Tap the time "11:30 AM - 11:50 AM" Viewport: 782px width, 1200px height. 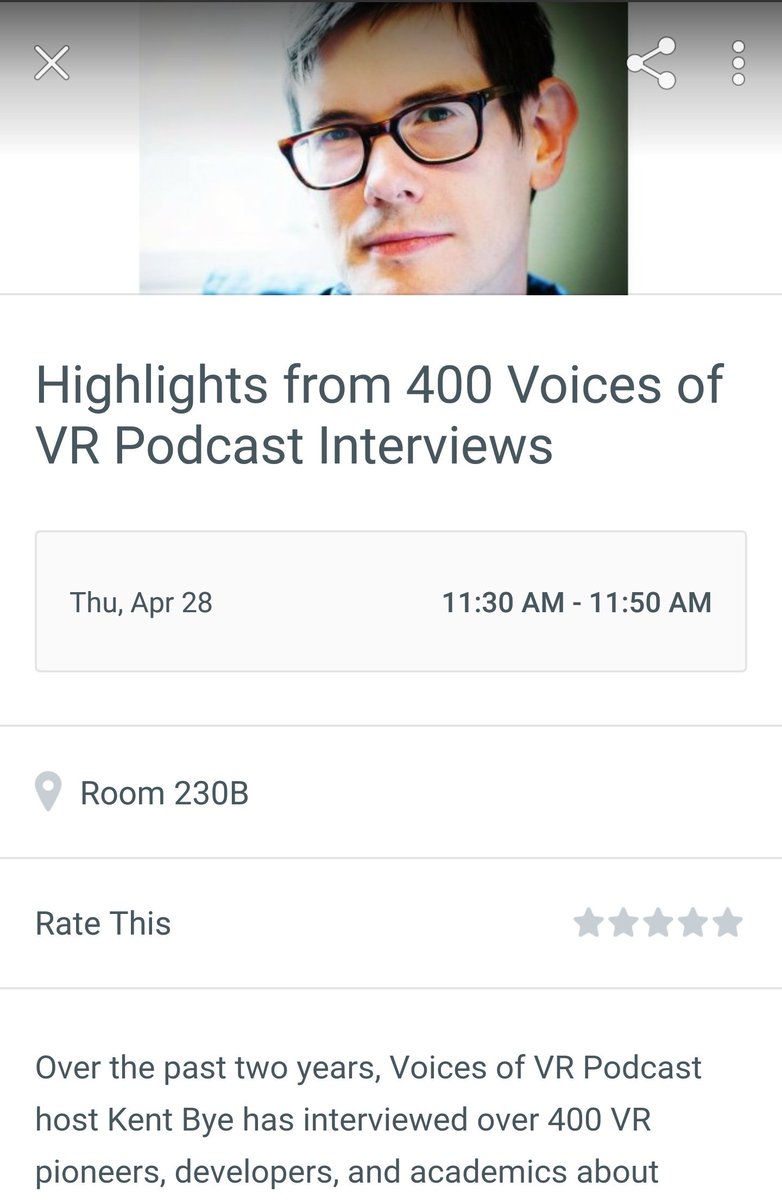coord(577,602)
